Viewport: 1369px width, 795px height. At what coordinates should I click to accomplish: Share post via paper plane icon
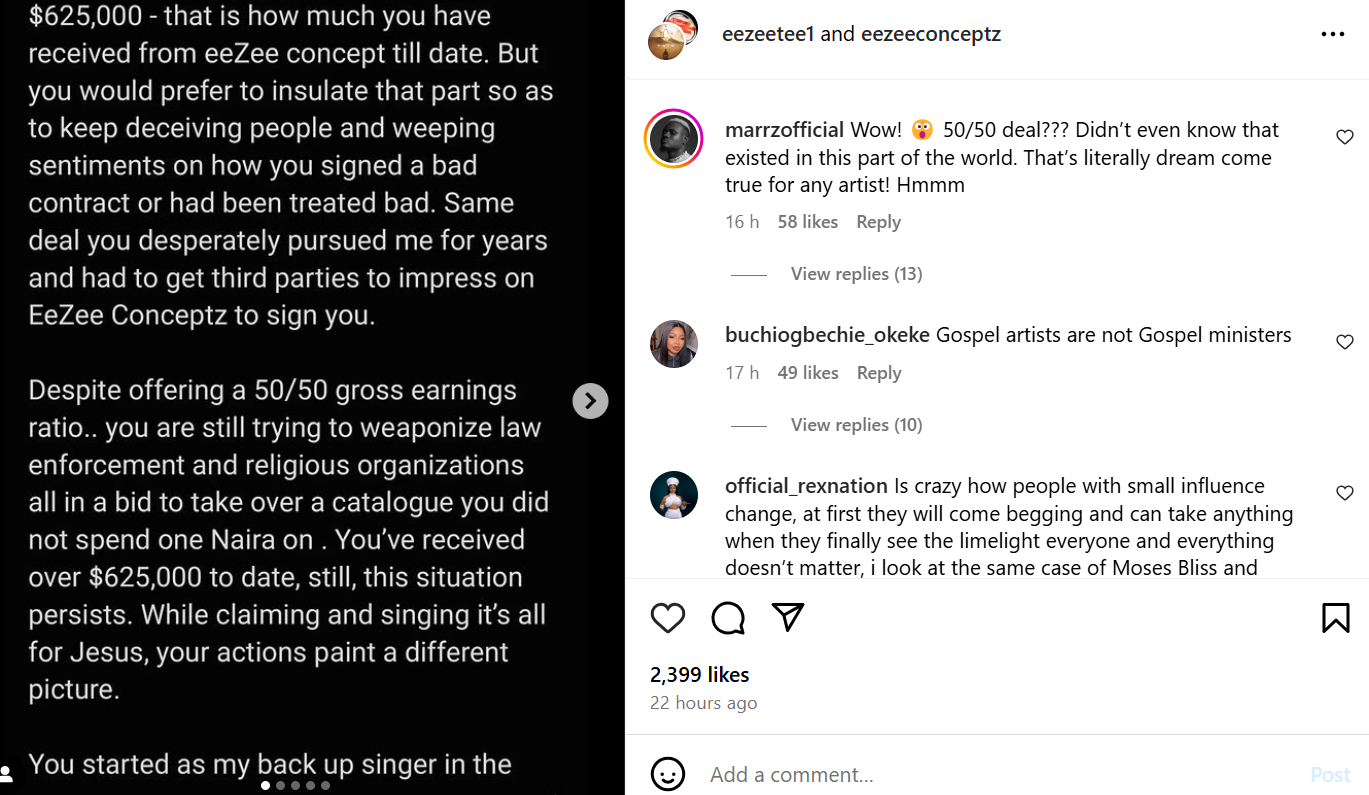coord(788,617)
